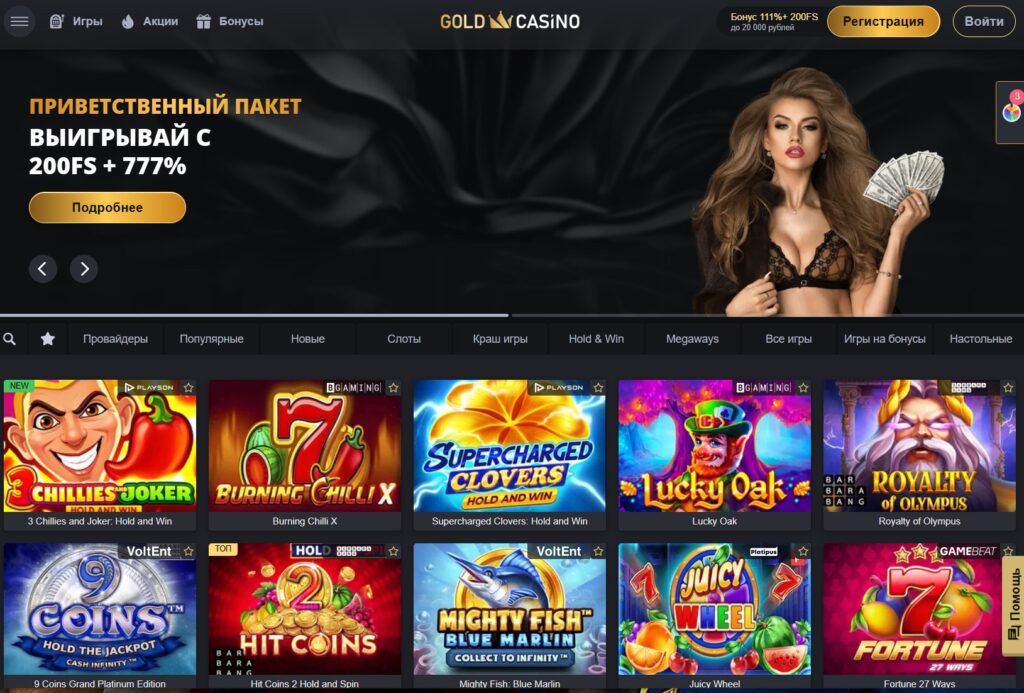Click the Войти button
1024x693 pixels.
984,22
